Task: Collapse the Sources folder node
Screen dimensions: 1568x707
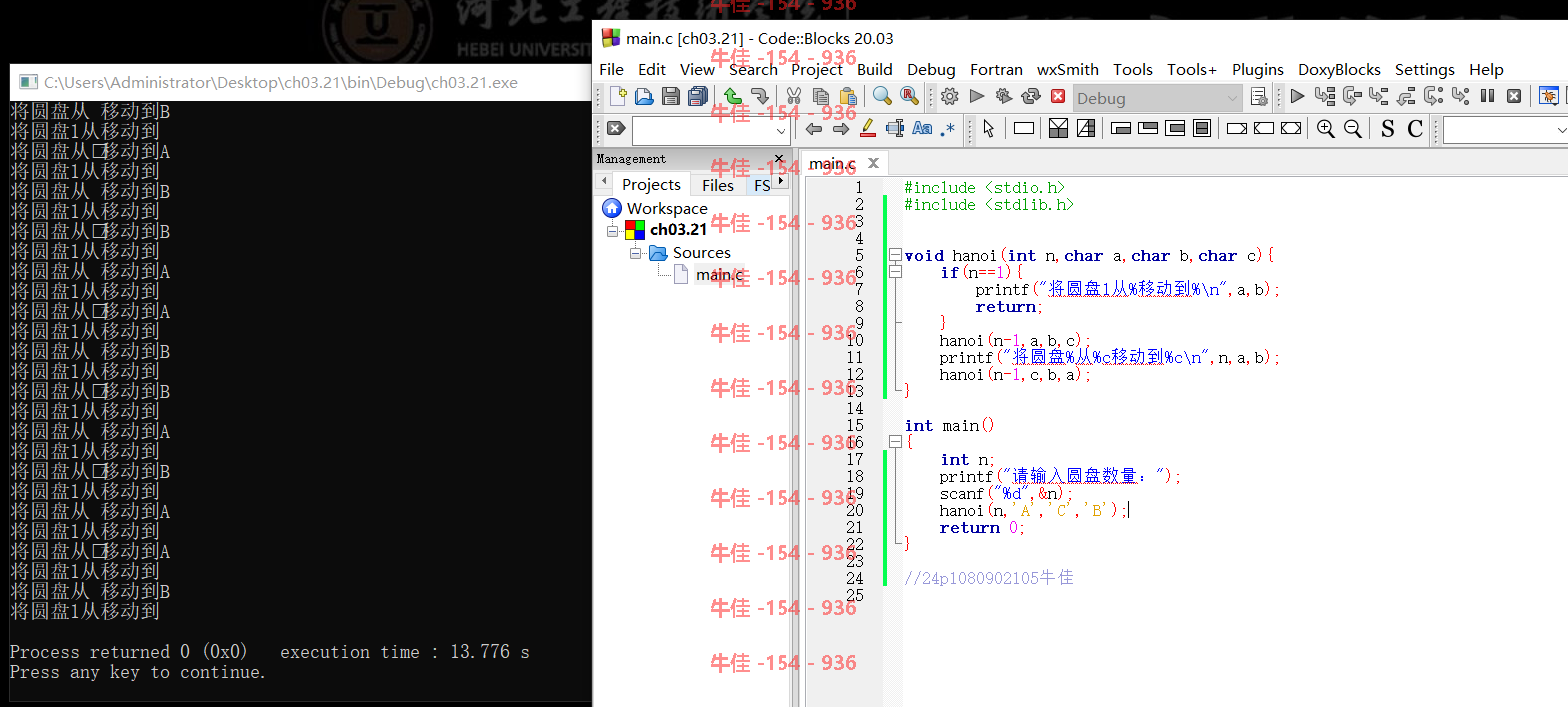Action: (635, 254)
